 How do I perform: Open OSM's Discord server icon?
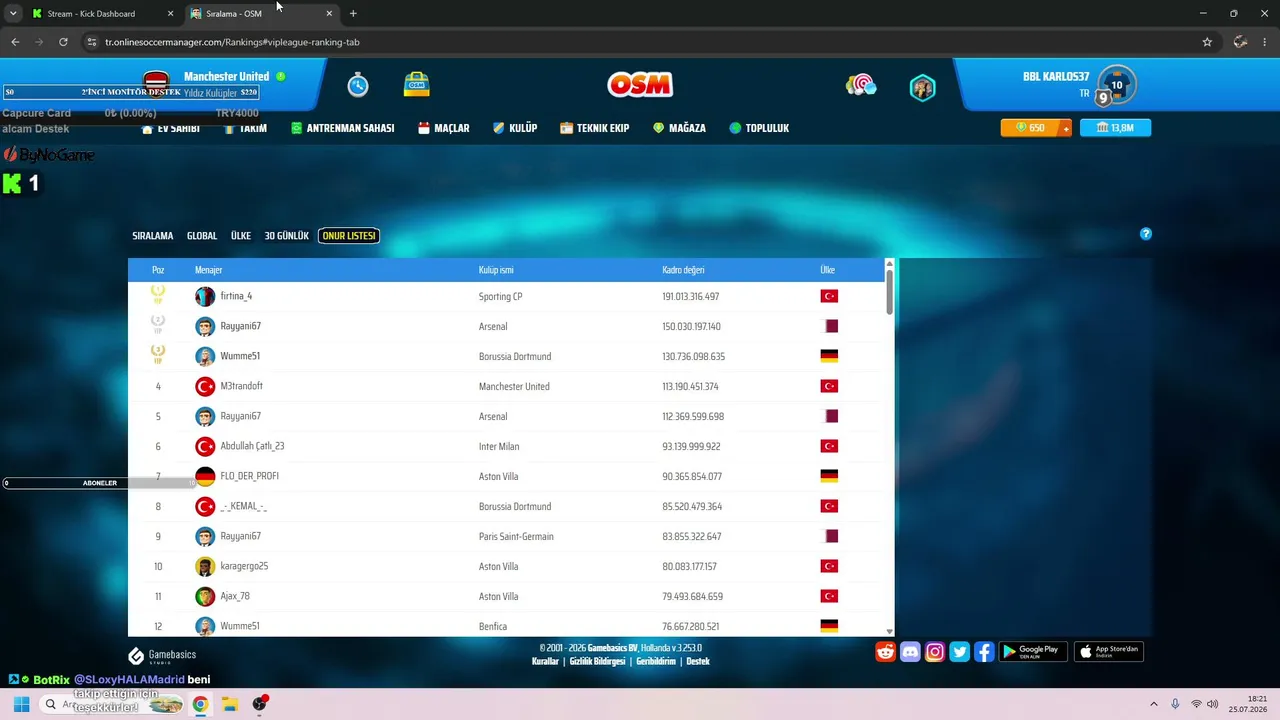910,652
